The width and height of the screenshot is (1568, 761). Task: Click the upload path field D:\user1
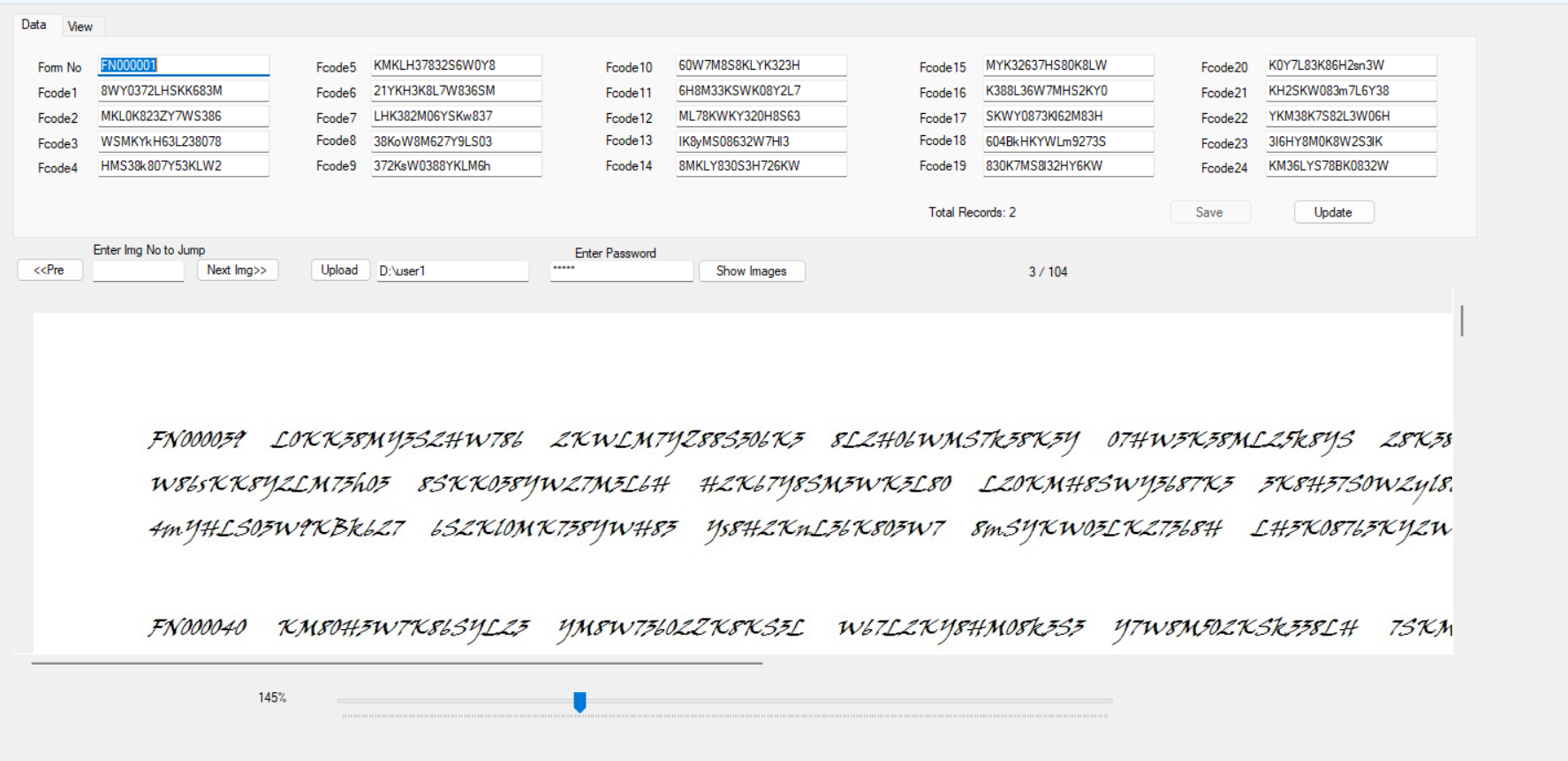452,270
